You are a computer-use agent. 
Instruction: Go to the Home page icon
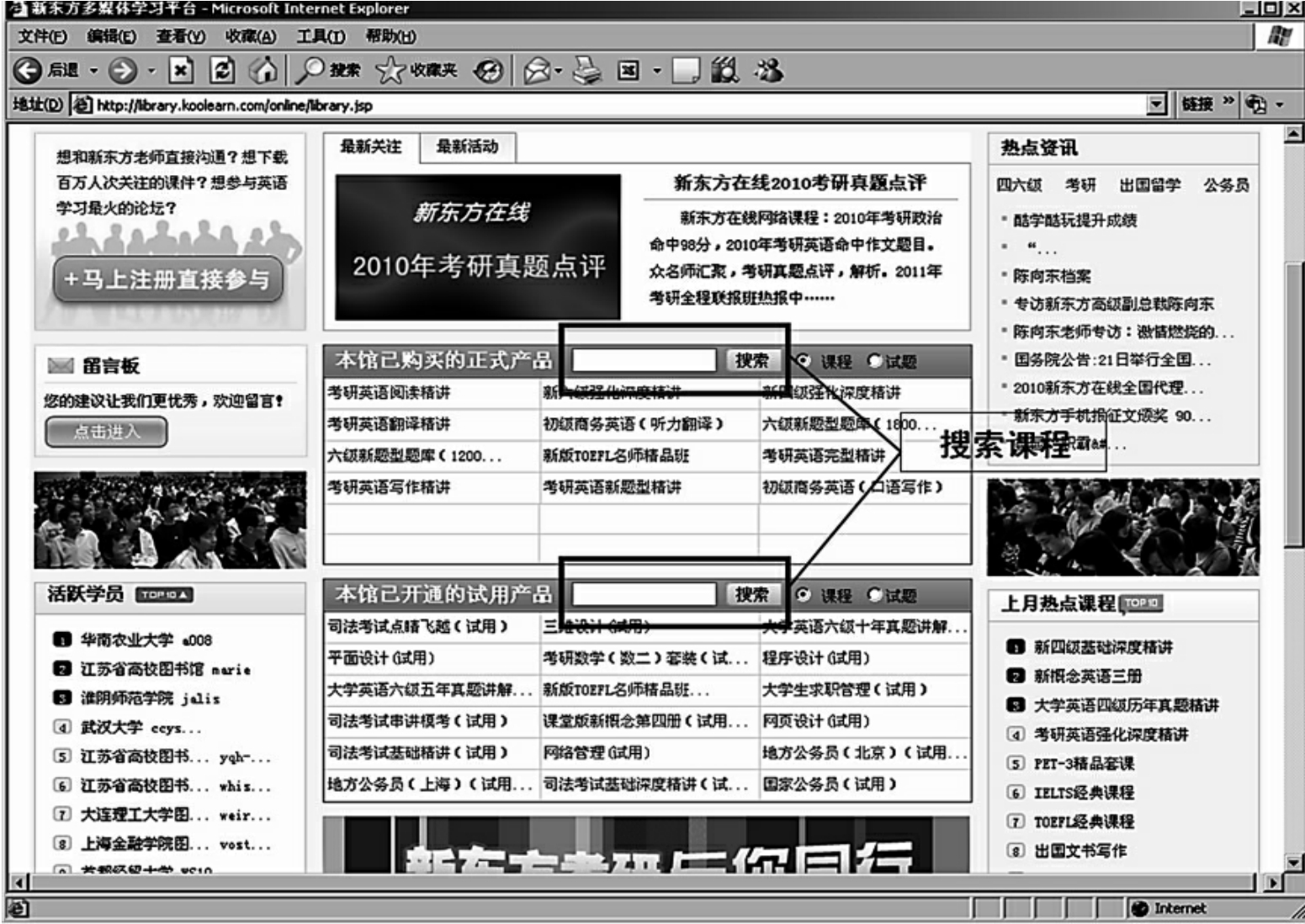pyautogui.click(x=263, y=70)
